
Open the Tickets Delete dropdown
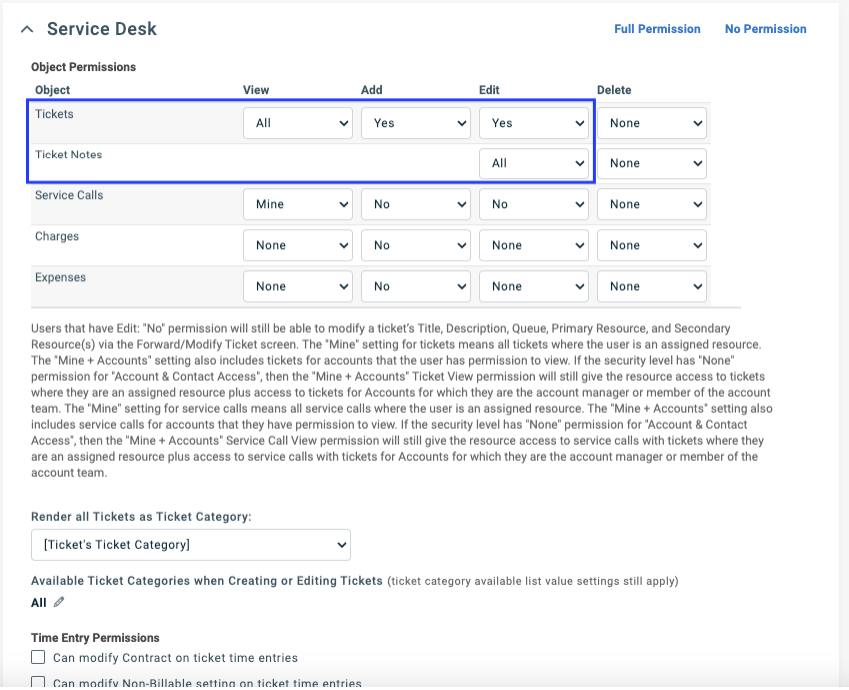coord(652,123)
